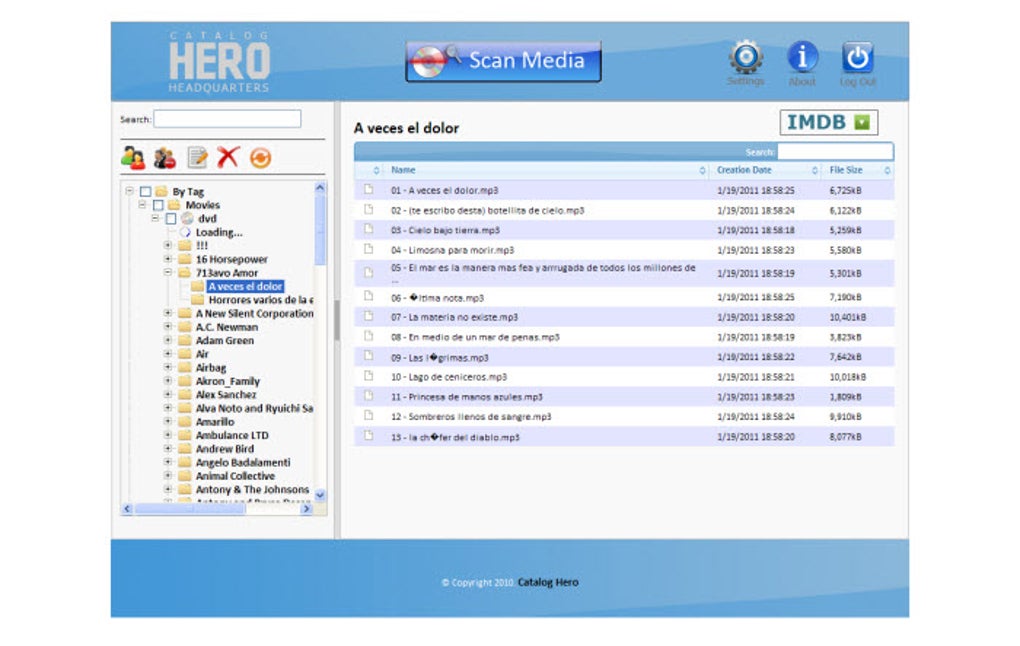This screenshot has height=646, width=1020.
Task: Enable the Movies checkbox
Action: [x=158, y=205]
